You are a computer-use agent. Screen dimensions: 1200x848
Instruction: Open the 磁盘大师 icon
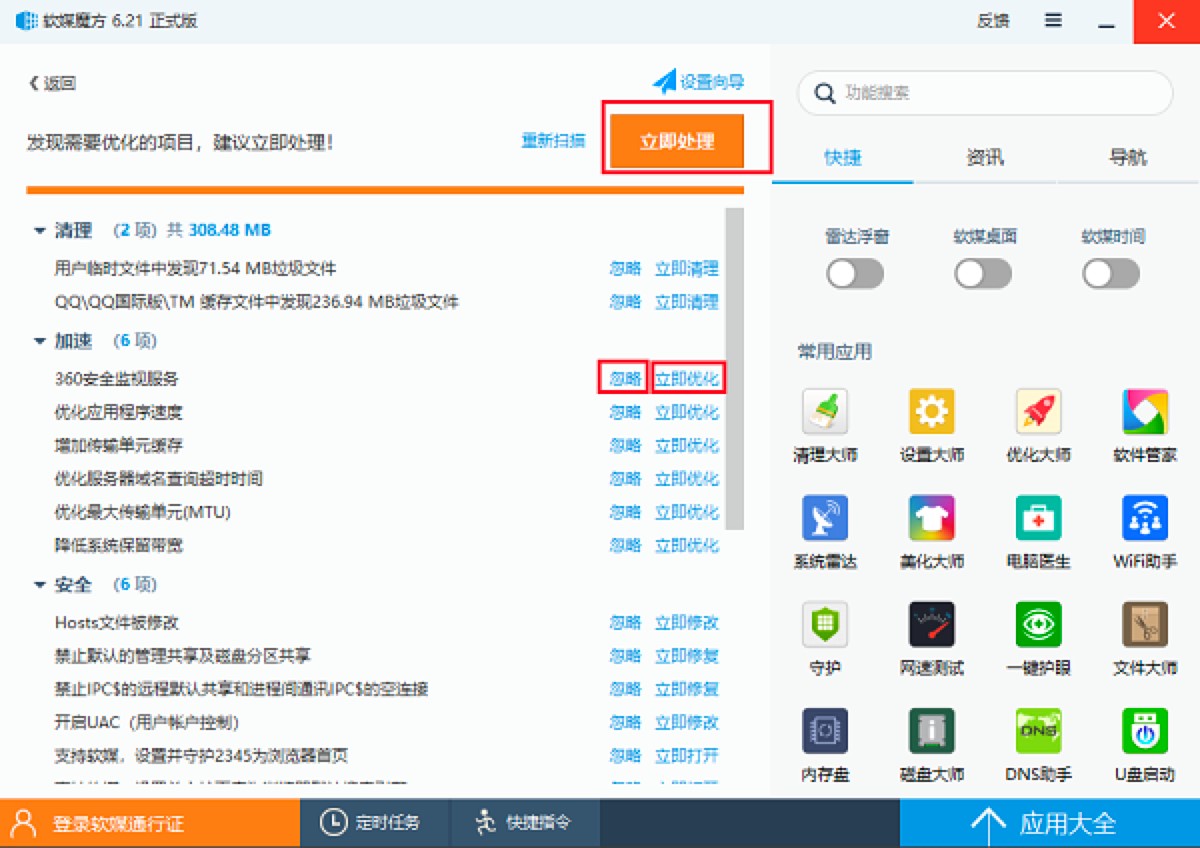(932, 731)
